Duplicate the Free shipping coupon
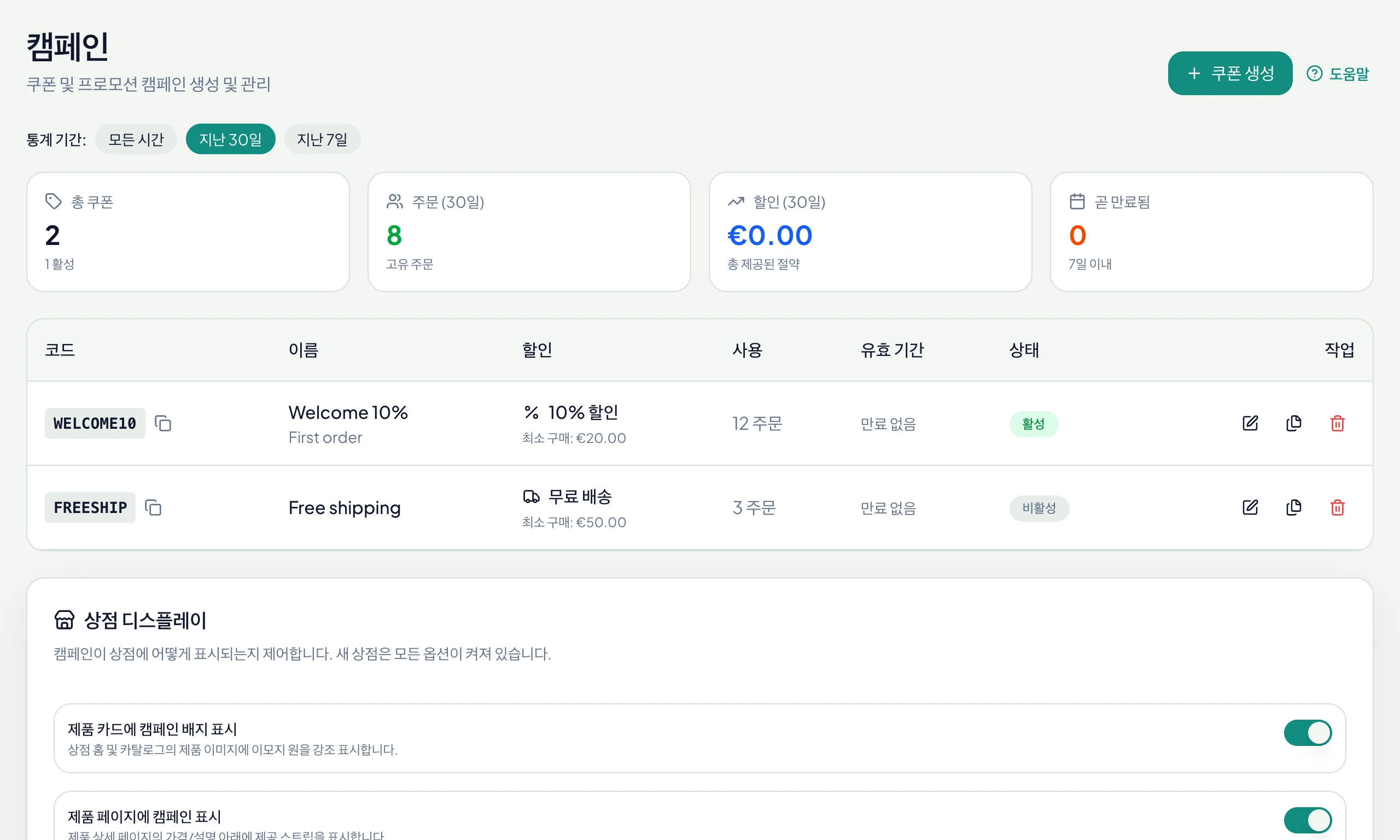Viewport: 1400px width, 840px height. (1293, 507)
